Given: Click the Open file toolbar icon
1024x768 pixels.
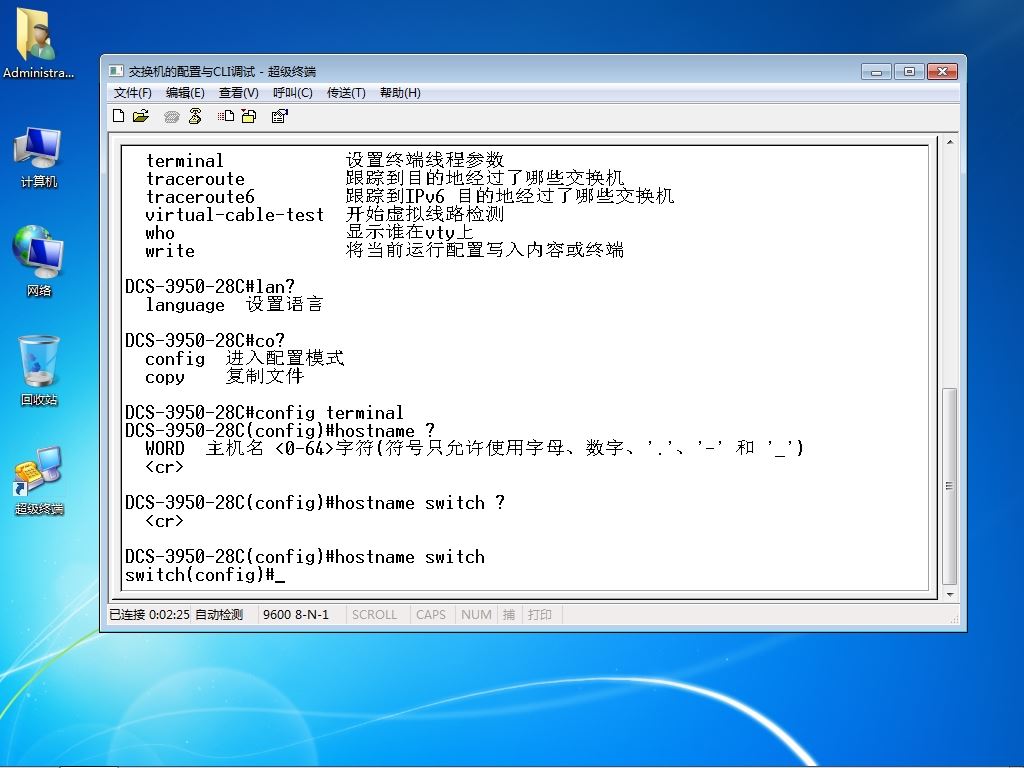Looking at the screenshot, I should [x=140, y=116].
